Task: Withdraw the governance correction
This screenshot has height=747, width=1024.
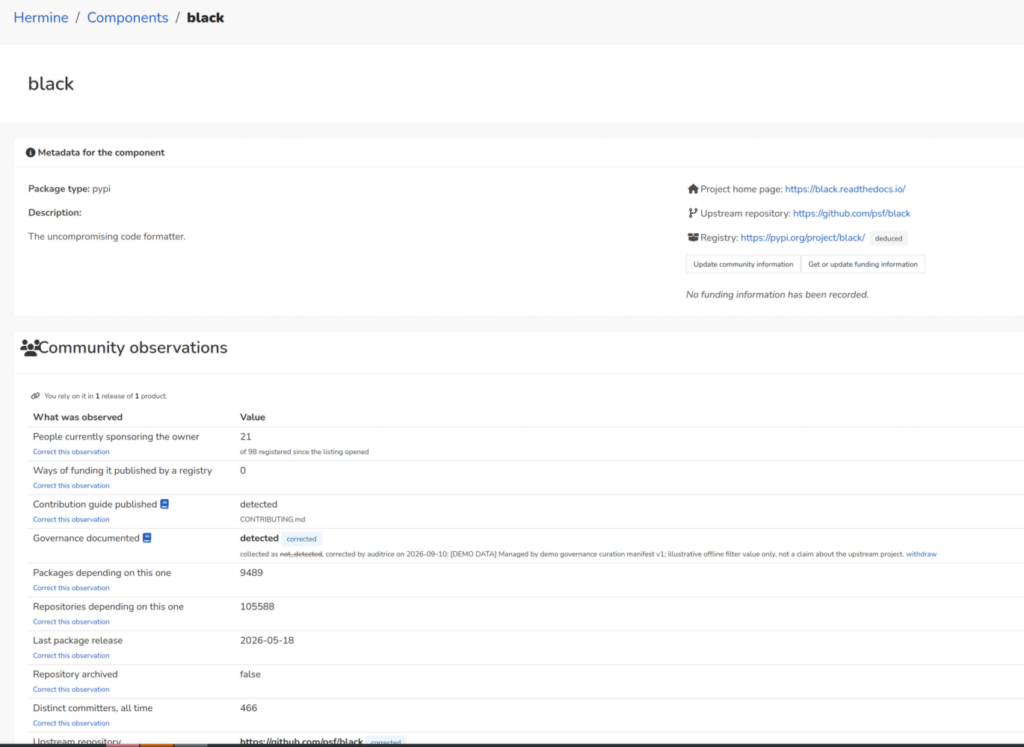Action: [x=921, y=554]
